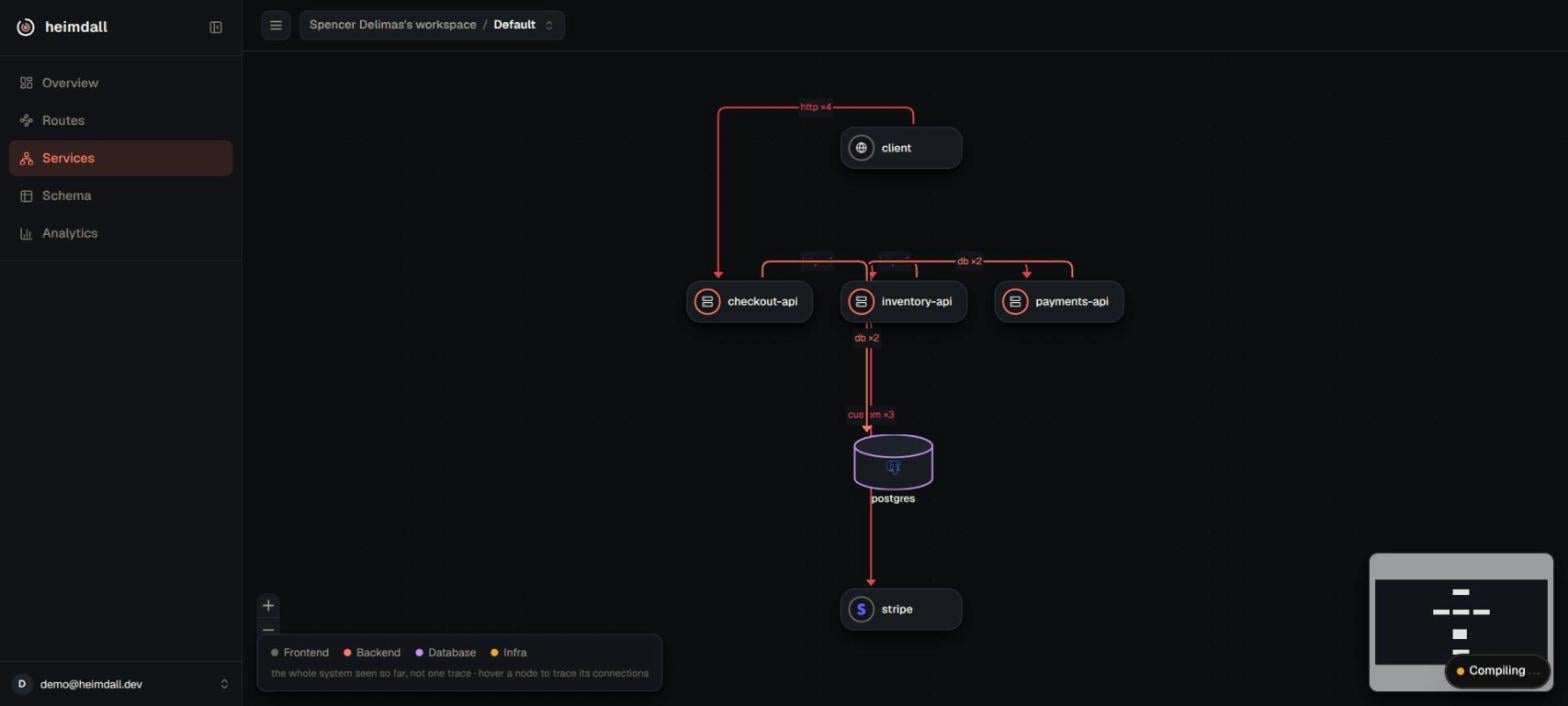Open the demo@heimdall.dev account menu

[121, 684]
